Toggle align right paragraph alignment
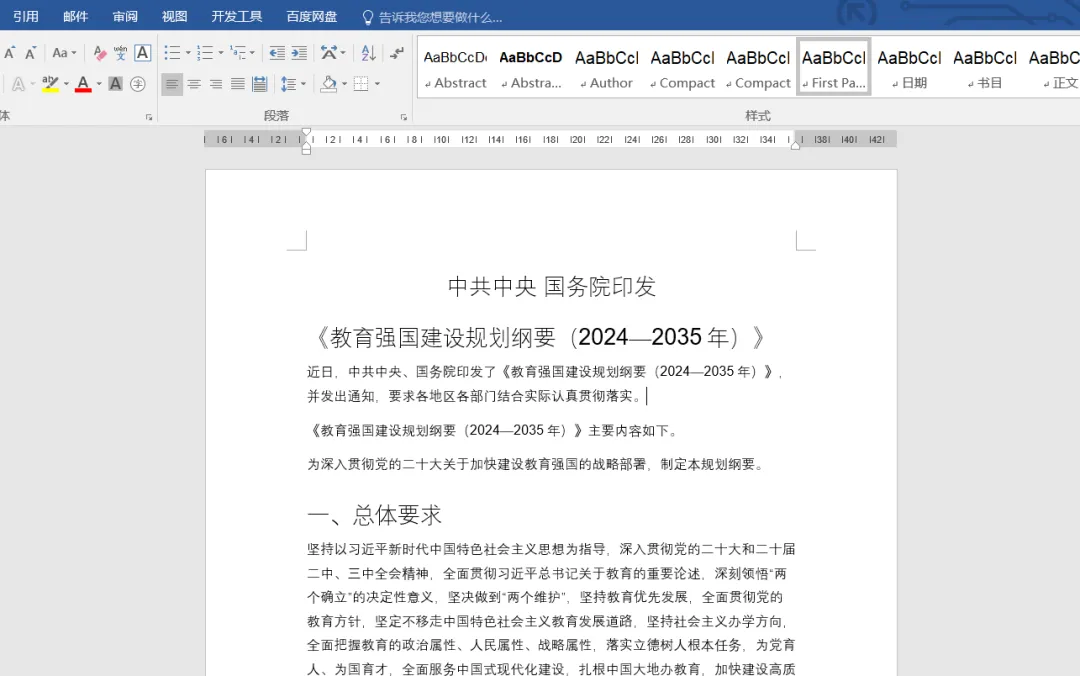Image resolution: width=1080 pixels, height=676 pixels. [216, 84]
